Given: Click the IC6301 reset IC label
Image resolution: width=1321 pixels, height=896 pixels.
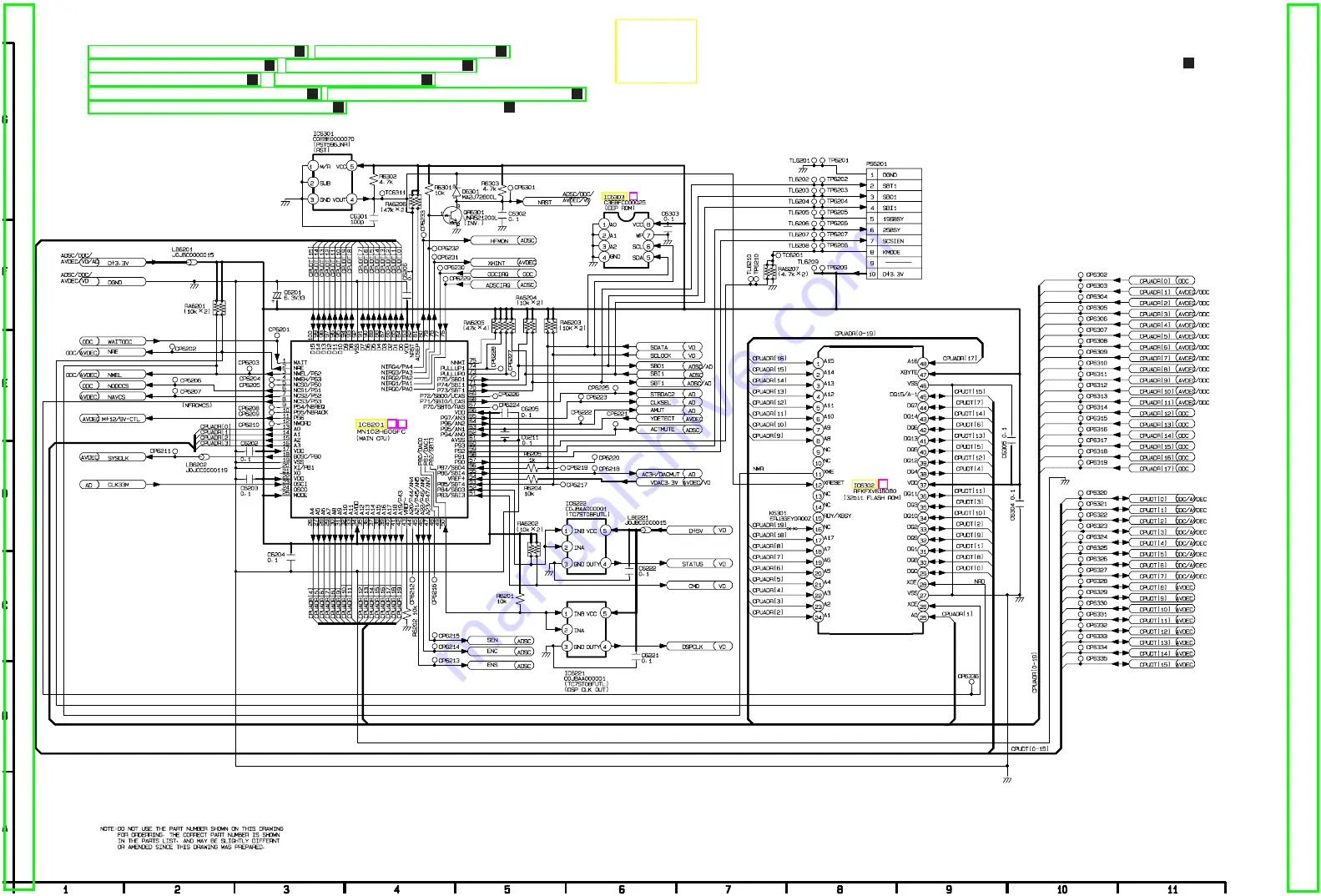Looking at the screenshot, I should (324, 134).
